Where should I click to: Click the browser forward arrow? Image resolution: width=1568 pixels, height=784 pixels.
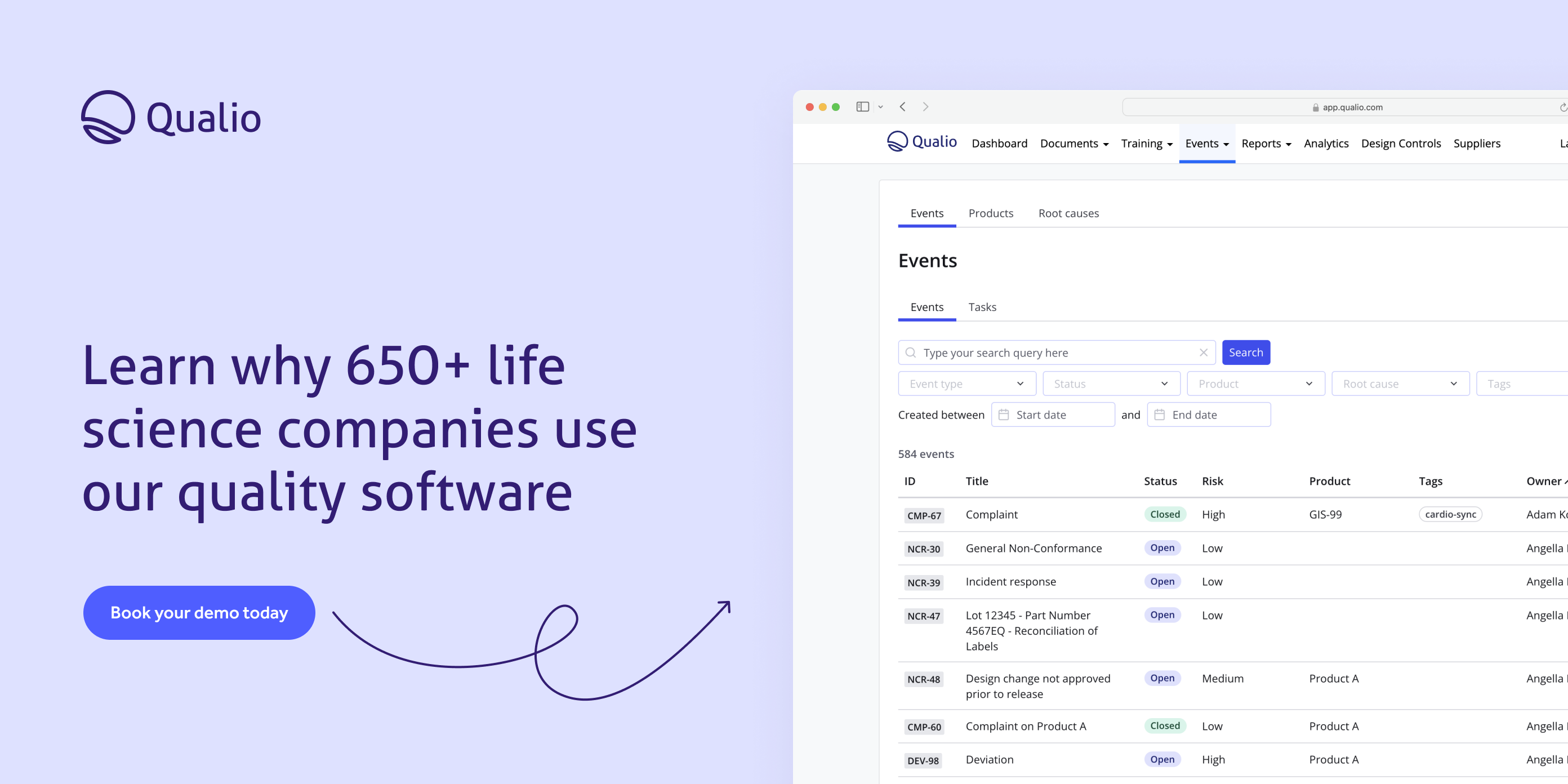click(x=925, y=106)
